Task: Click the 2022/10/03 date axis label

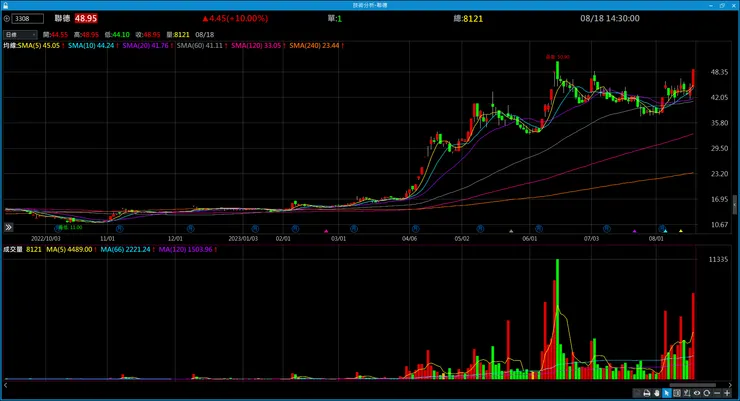Action: (x=46, y=239)
